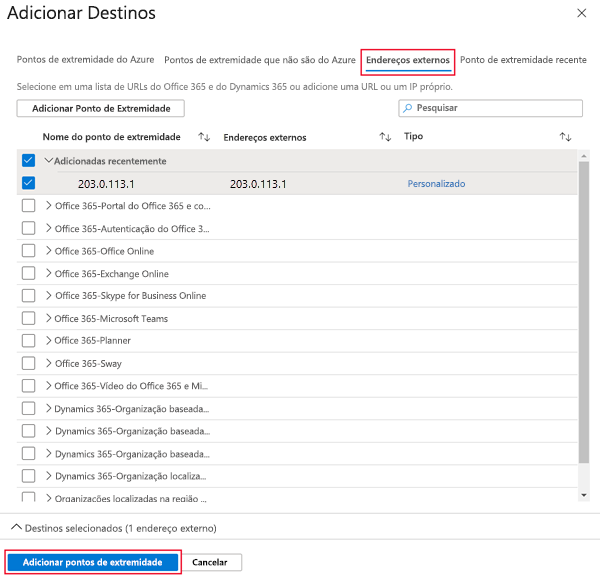Check the Office 365-Exchange Online checkbox
This screenshot has width=600, height=584.
click(28, 273)
